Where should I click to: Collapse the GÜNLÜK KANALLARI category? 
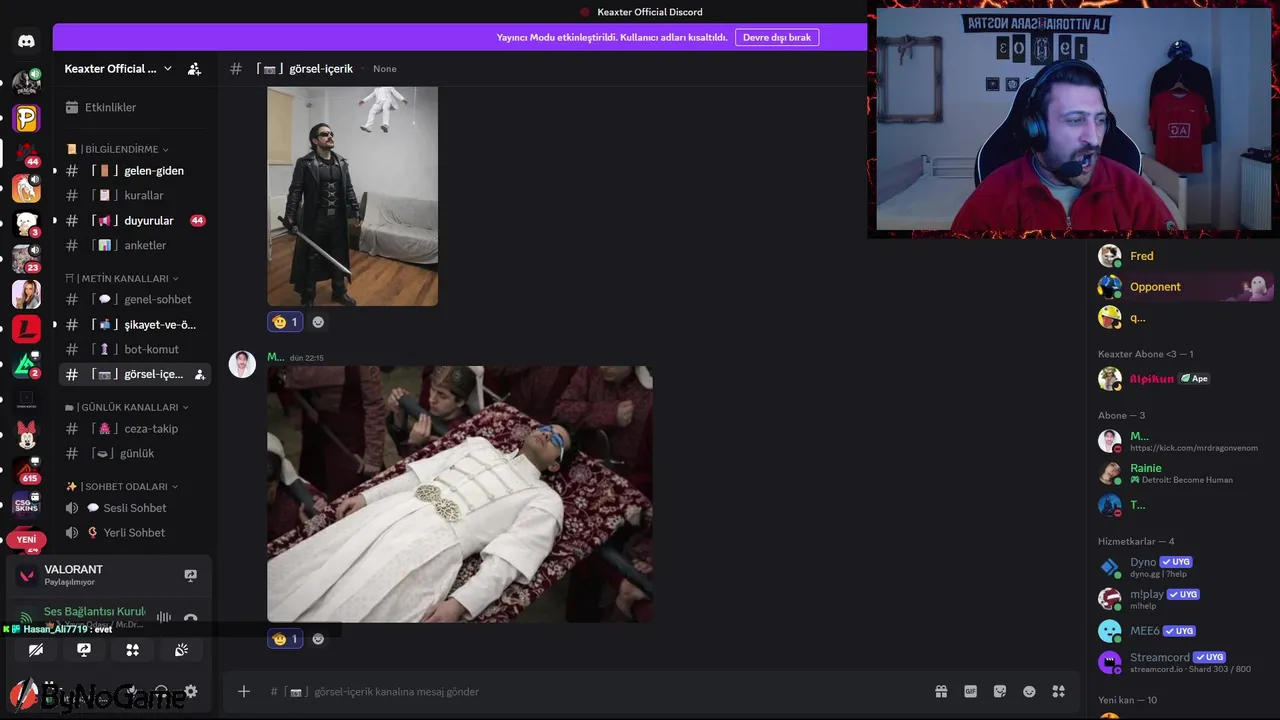tap(127, 407)
